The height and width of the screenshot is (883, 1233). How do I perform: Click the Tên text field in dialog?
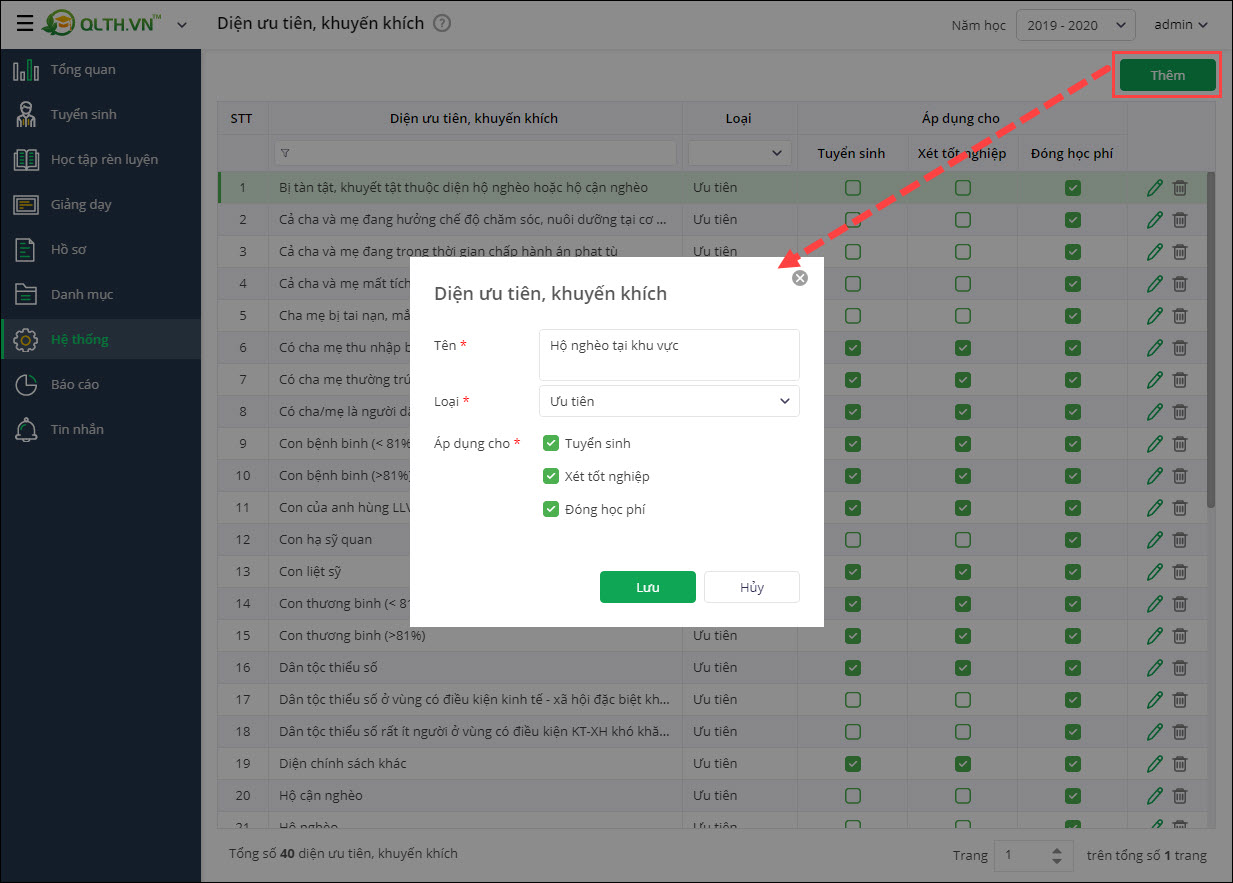point(669,355)
